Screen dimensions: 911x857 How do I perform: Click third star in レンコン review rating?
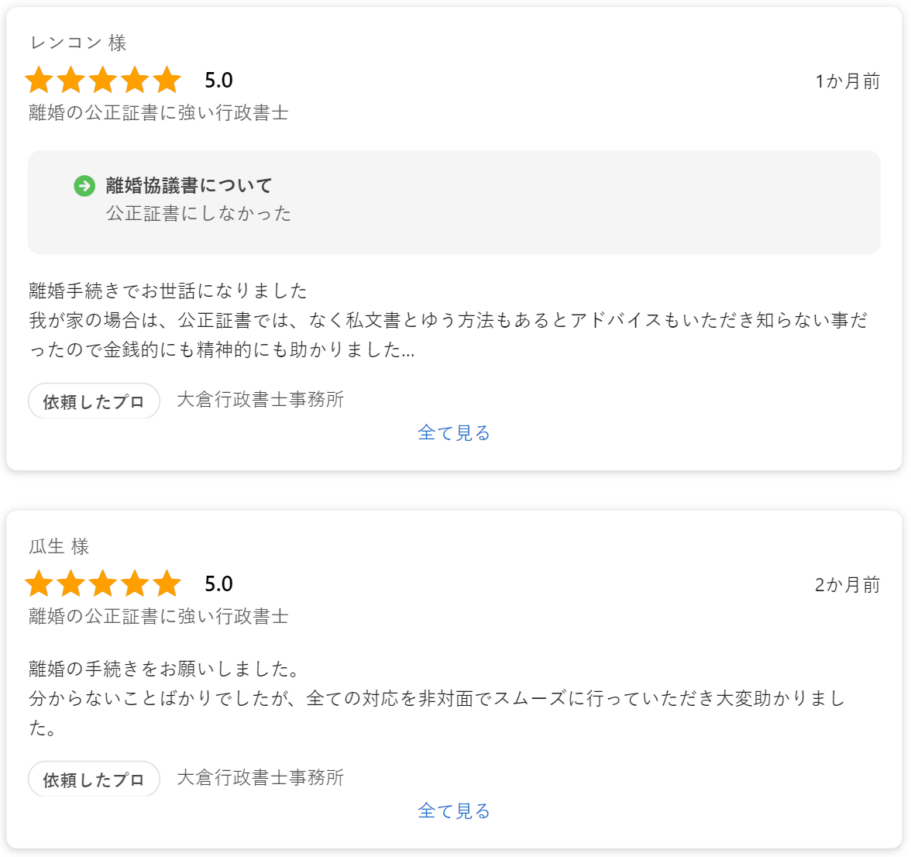click(103, 80)
